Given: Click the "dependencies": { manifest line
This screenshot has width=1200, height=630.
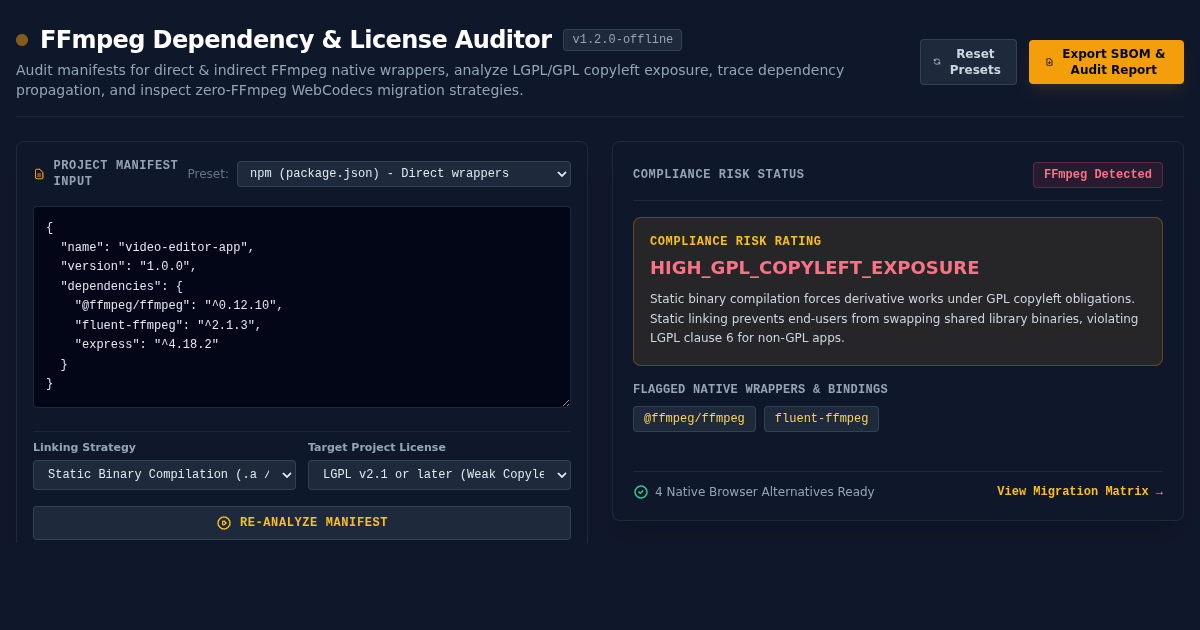Looking at the screenshot, I should pyautogui.click(x=122, y=287).
